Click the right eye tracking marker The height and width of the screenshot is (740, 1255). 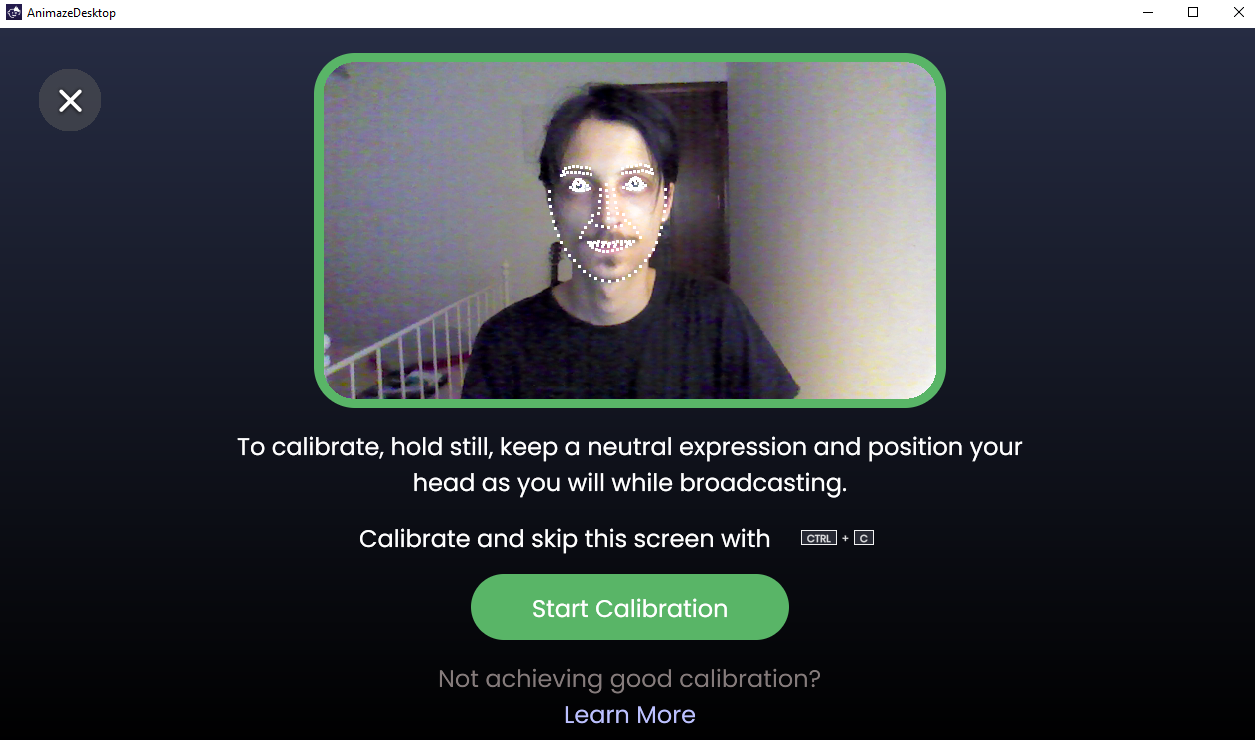point(634,184)
